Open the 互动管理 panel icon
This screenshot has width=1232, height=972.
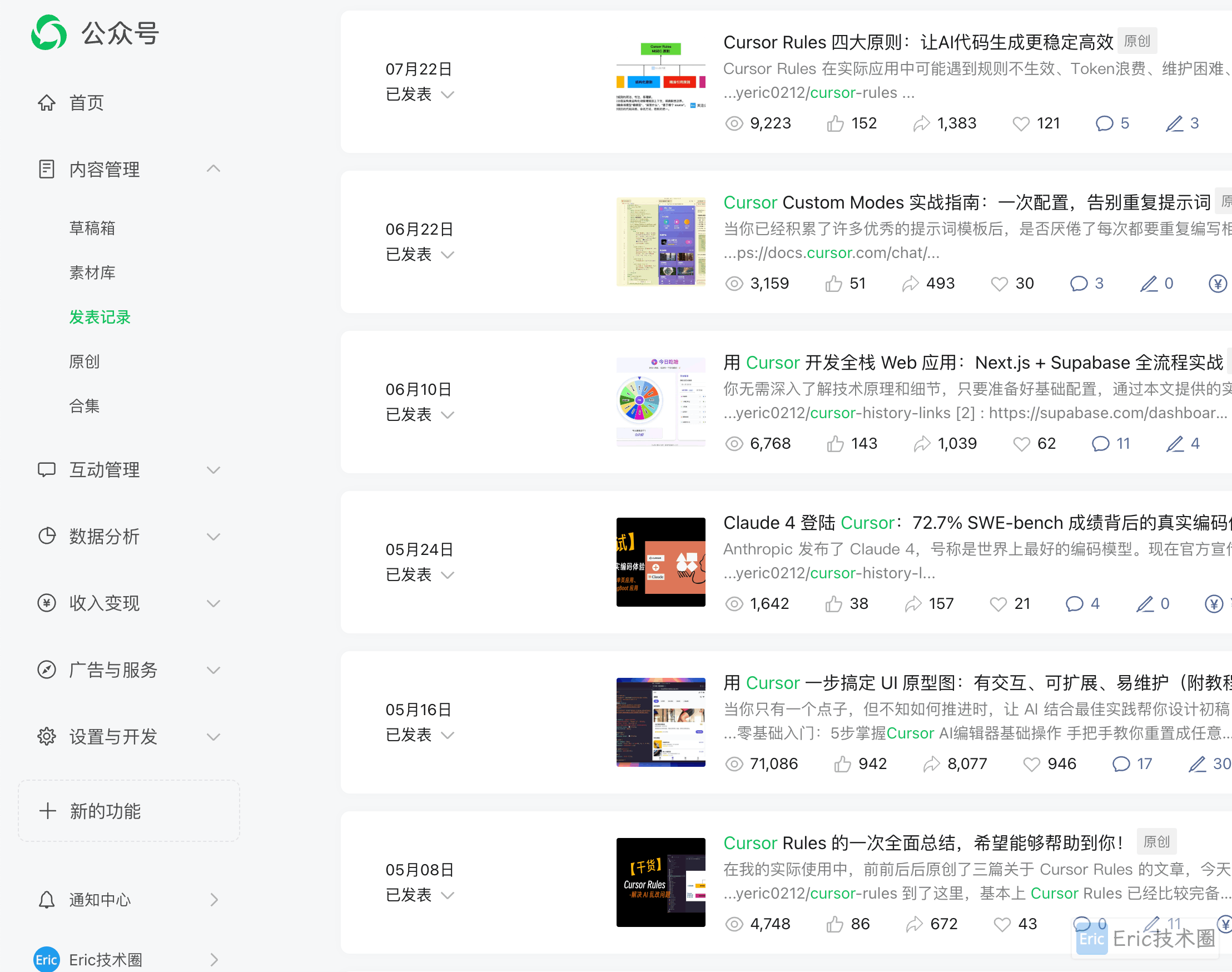tap(48, 469)
